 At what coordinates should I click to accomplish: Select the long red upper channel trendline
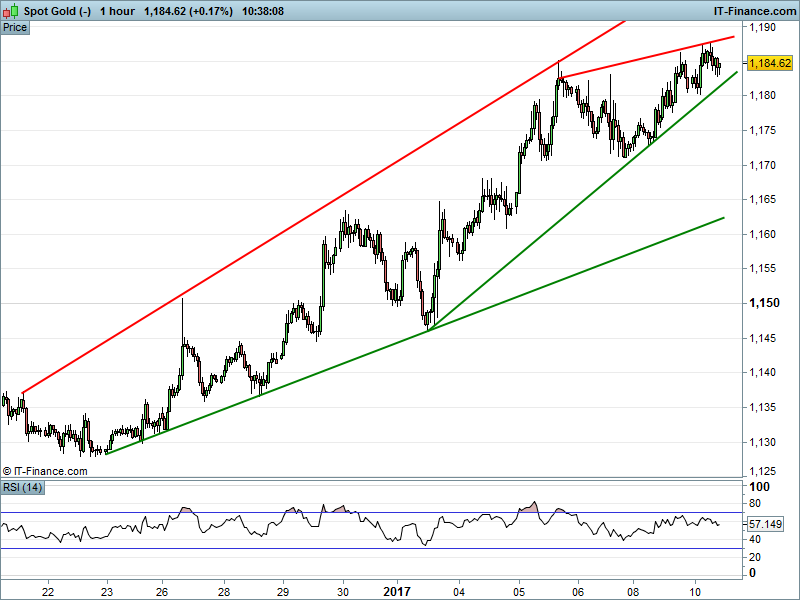[x=323, y=207]
